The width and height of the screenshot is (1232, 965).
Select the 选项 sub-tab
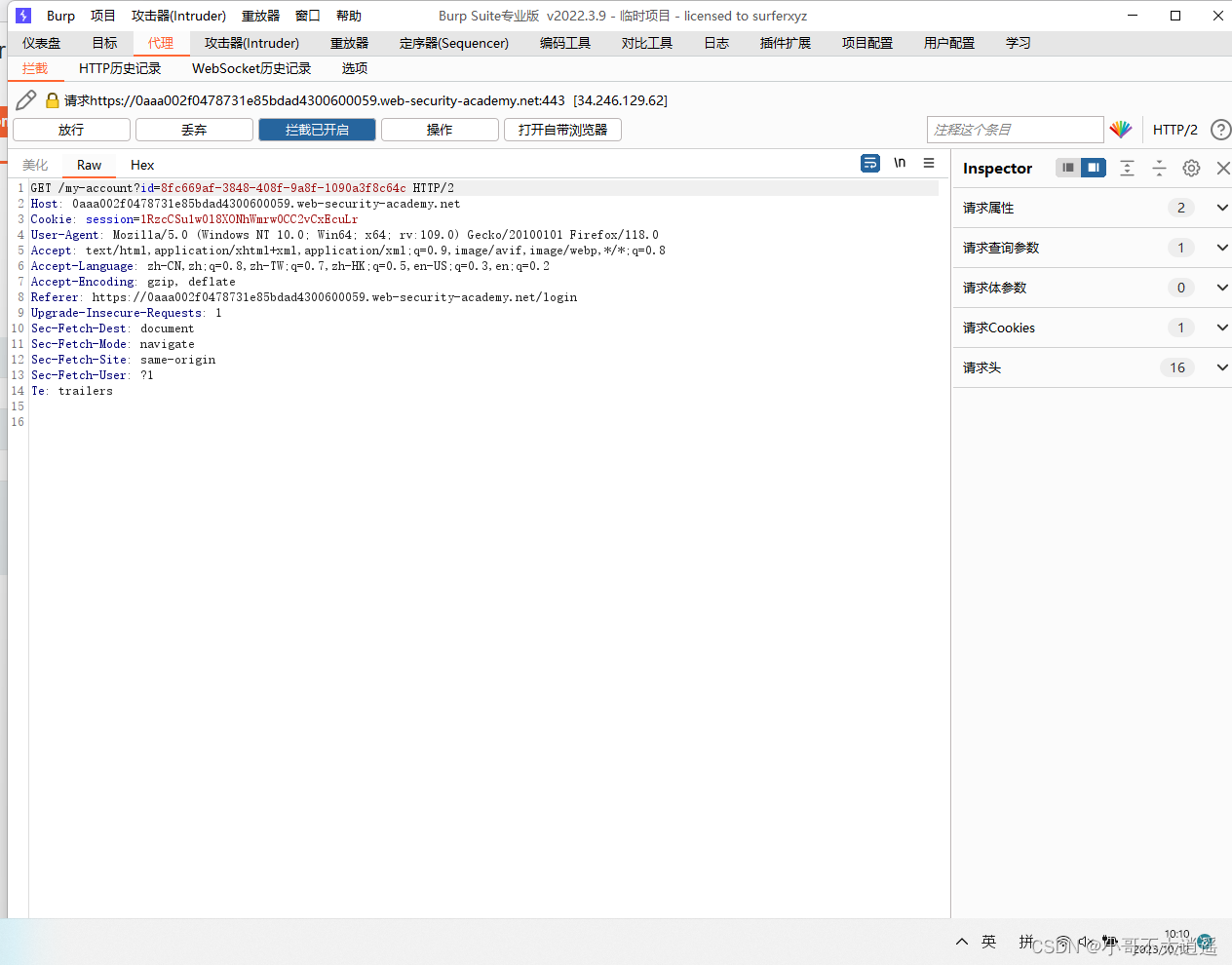tap(355, 68)
